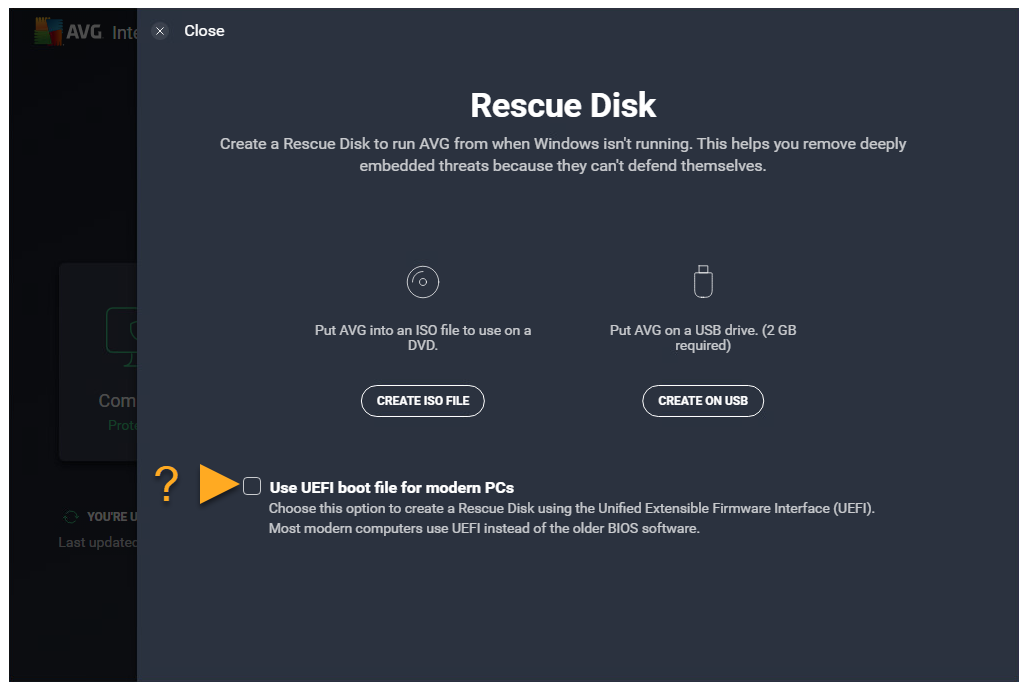Viewport: 1030px width, 688px height.
Task: Click the USB drive icon
Action: 703,282
